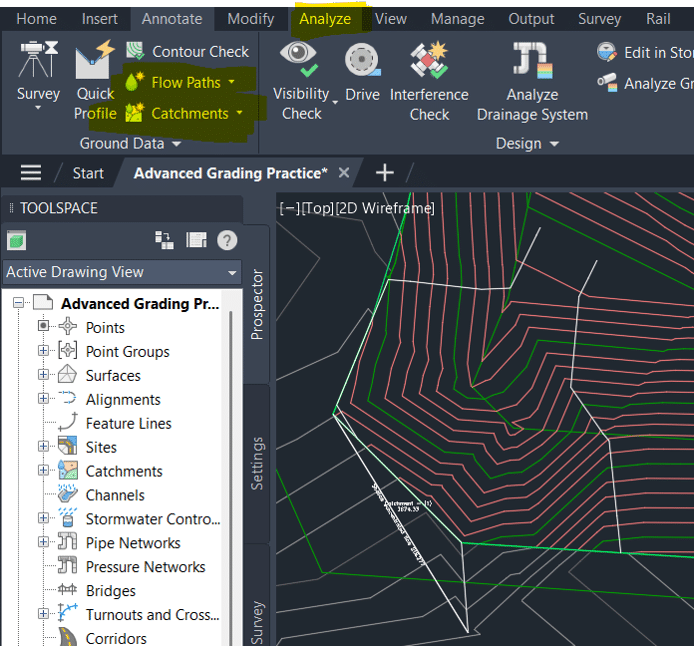Open the Active Drawing View combo box
Viewport: 694px width, 646px height.
click(x=122, y=272)
